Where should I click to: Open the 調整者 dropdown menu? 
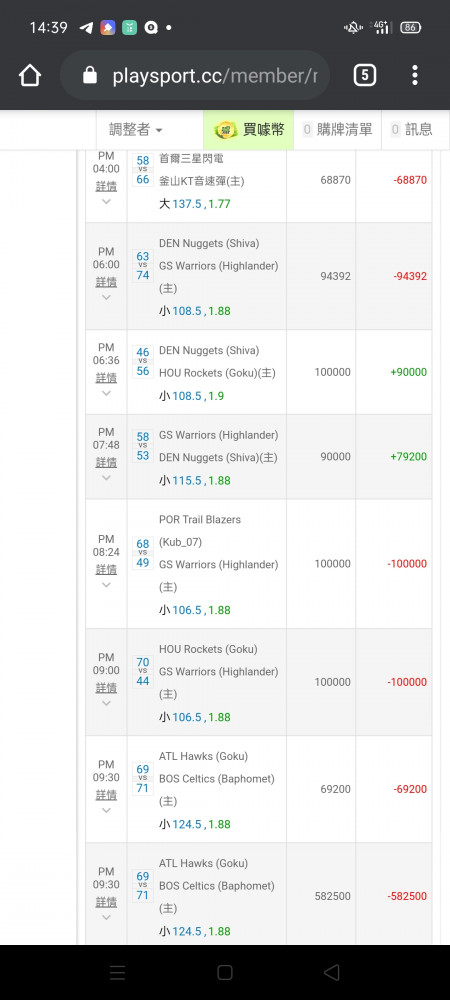[x=136, y=130]
